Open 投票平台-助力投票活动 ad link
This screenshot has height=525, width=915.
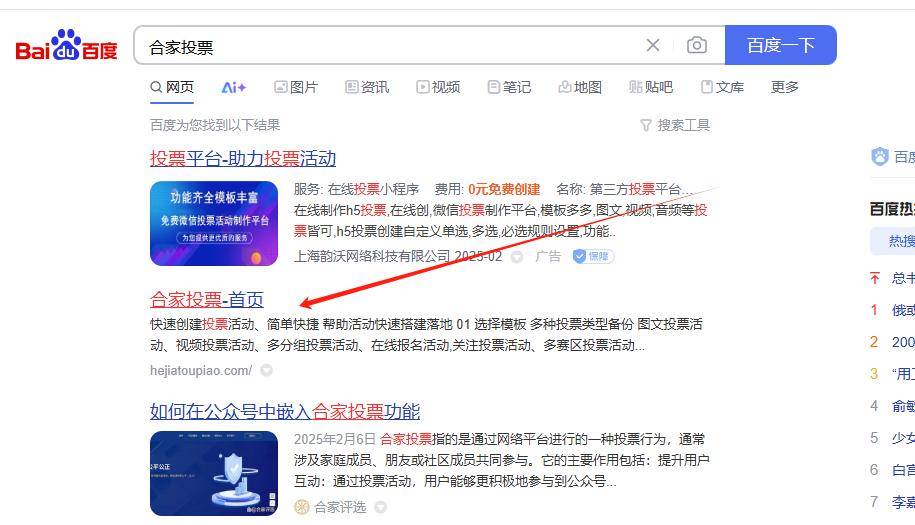[243, 158]
